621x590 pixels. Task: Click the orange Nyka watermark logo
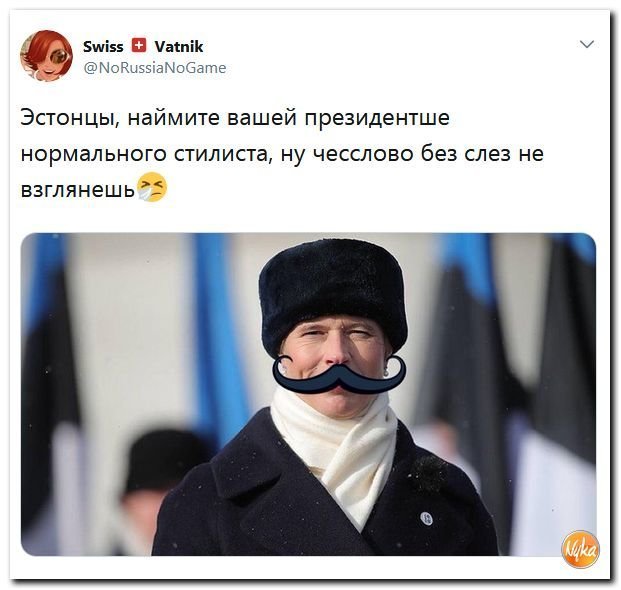(580, 550)
